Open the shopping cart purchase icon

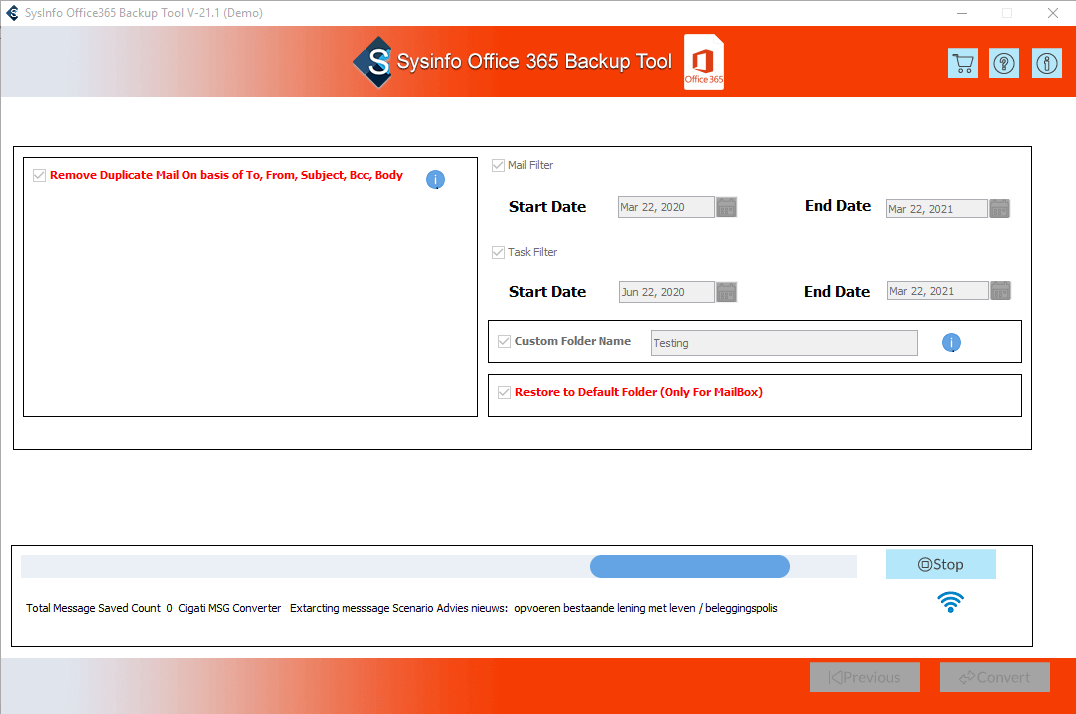click(x=963, y=64)
